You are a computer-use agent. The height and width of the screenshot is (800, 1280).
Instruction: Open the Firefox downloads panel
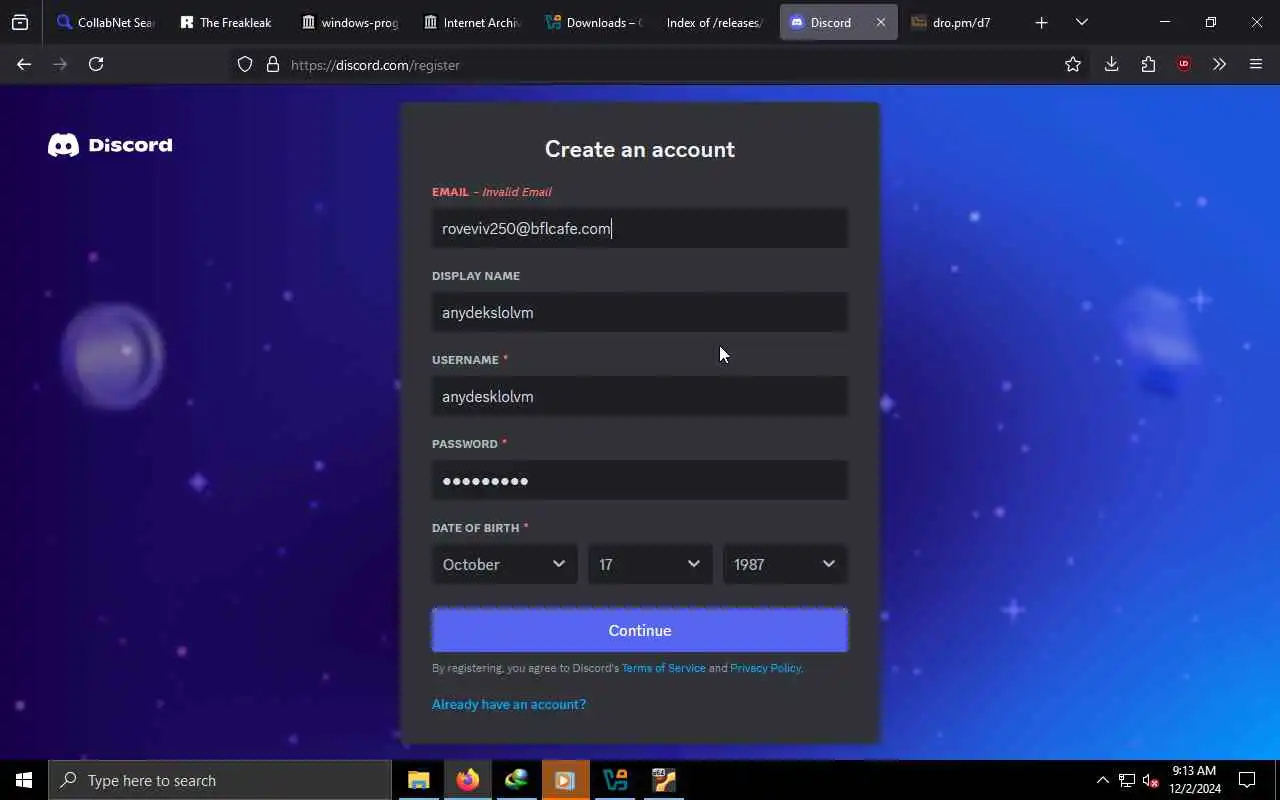(x=1111, y=64)
